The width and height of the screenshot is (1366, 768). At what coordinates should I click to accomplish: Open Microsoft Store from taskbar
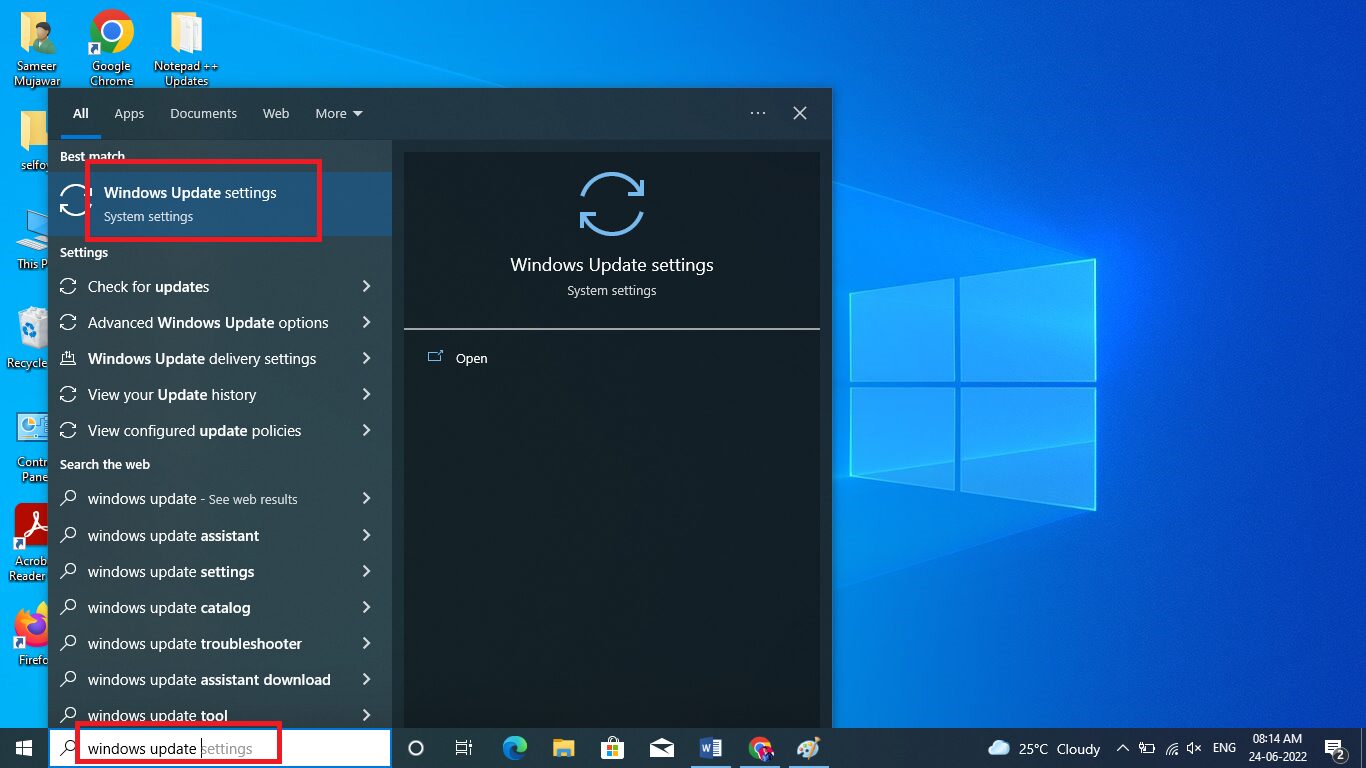tap(612, 748)
